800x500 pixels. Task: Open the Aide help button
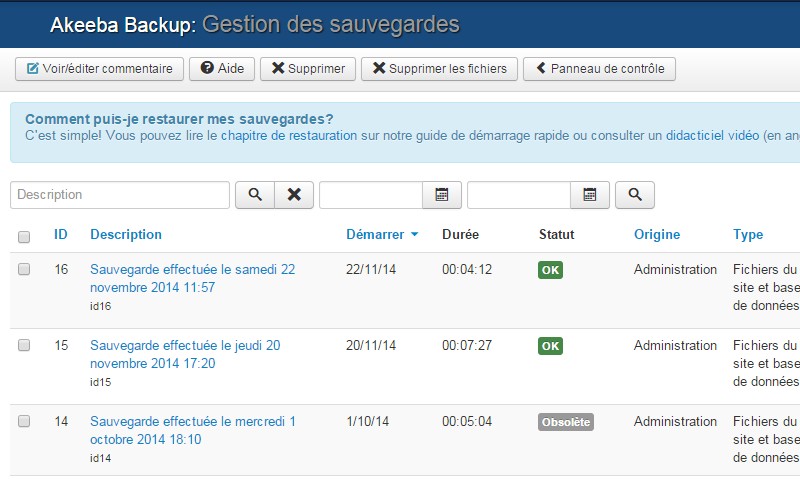point(222,69)
